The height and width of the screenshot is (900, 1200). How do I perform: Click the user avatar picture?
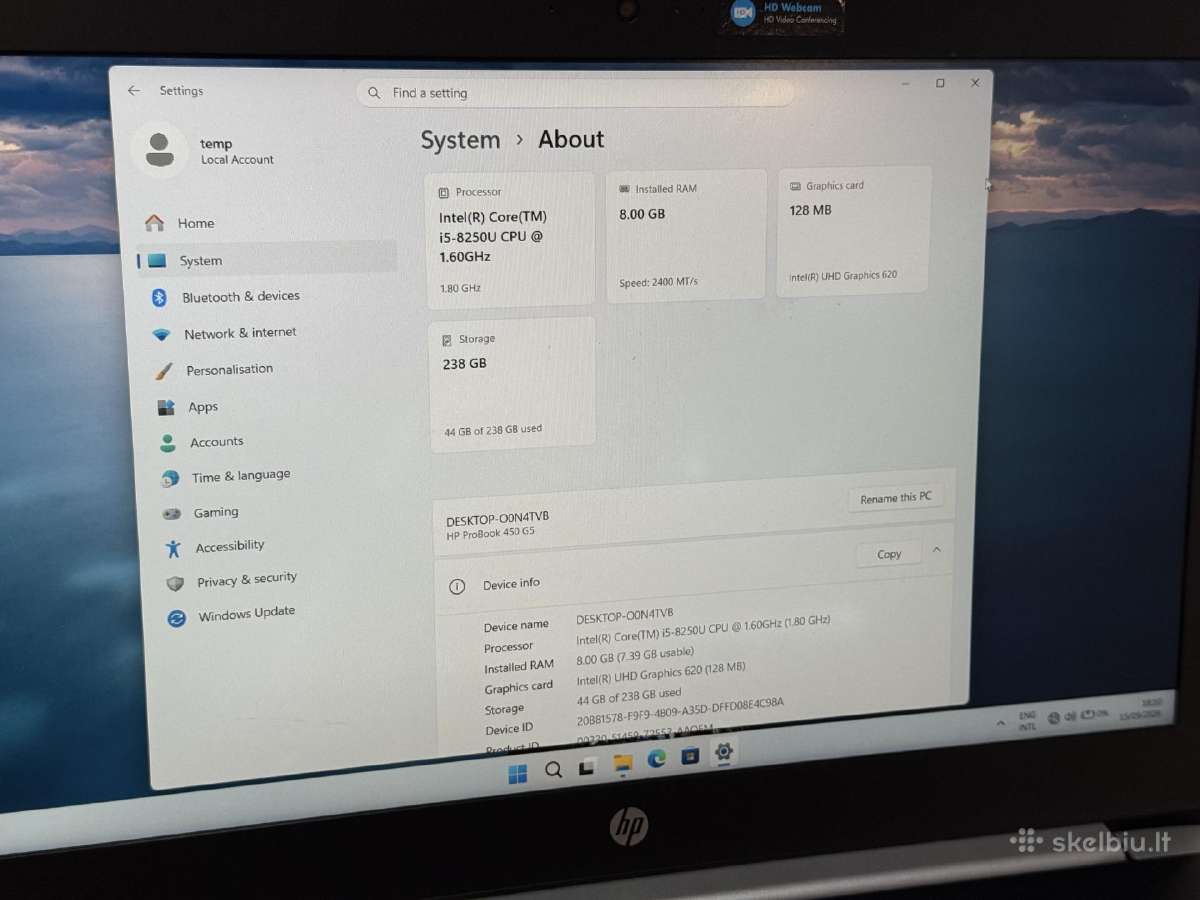tap(159, 149)
